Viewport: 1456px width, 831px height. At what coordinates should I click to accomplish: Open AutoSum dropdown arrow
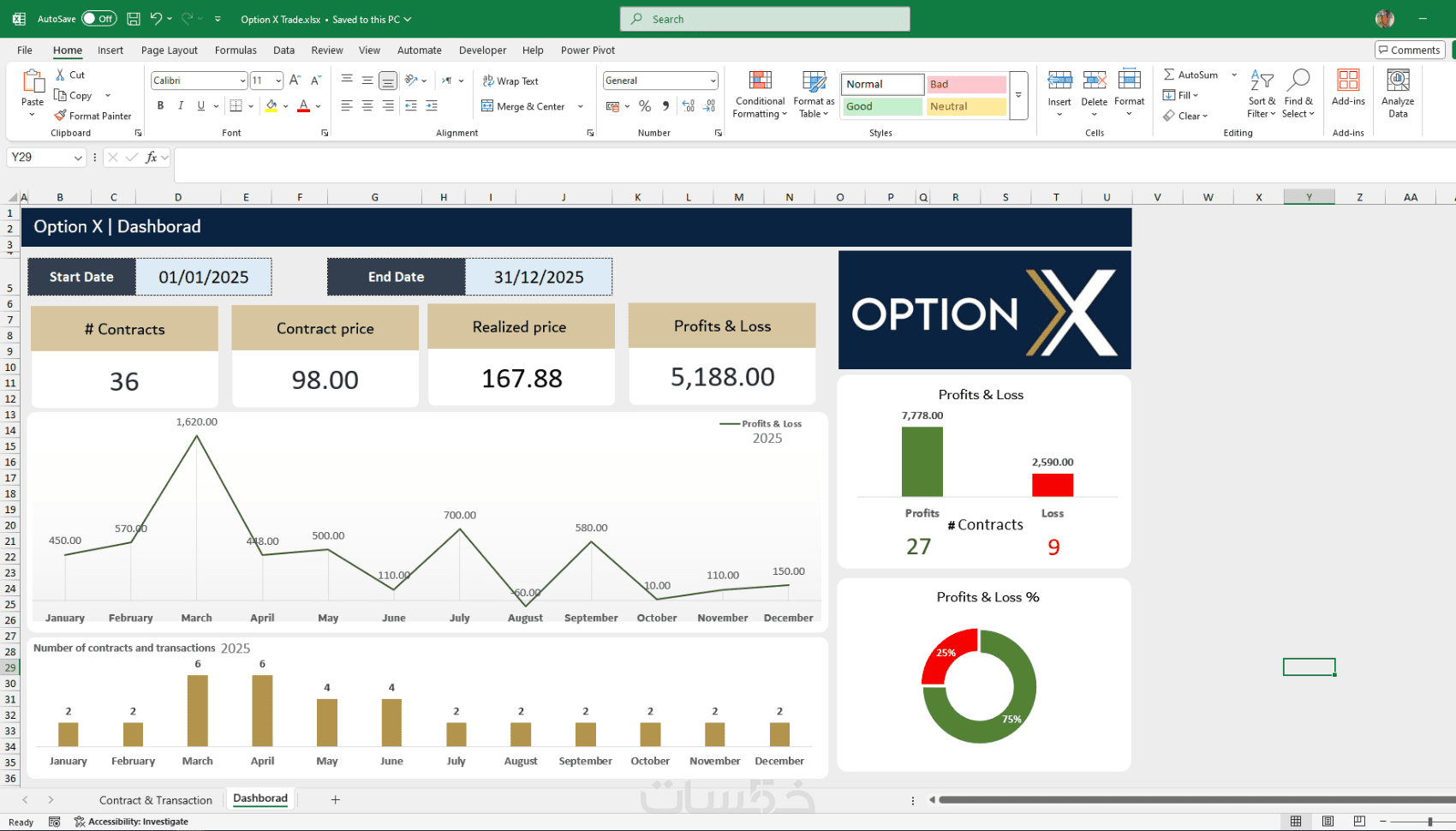pos(1234,75)
